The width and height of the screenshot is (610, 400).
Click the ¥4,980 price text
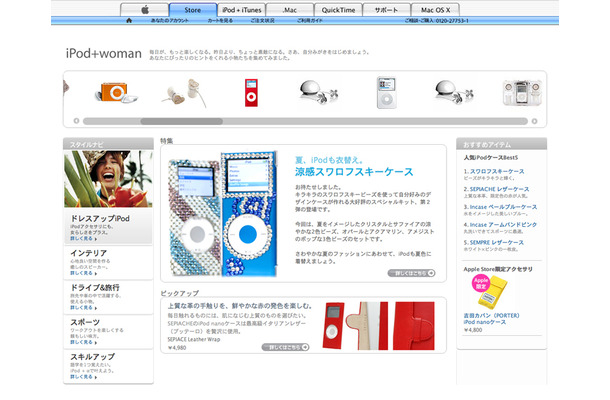(177, 347)
